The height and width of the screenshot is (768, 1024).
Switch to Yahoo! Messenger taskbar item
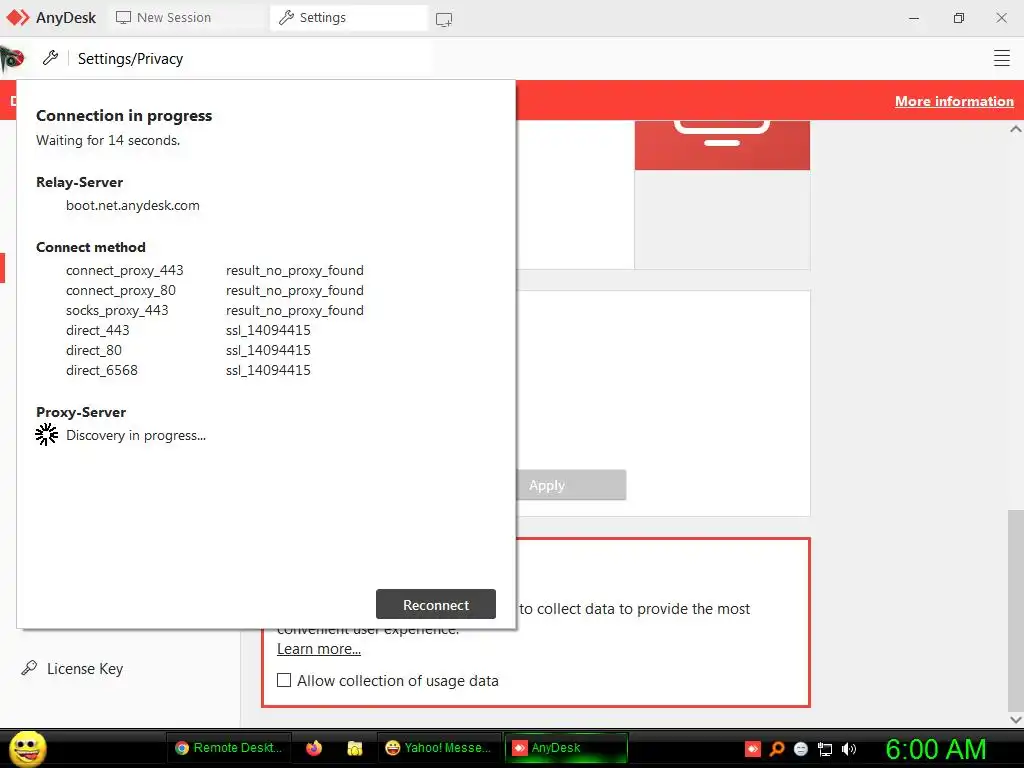(439, 748)
